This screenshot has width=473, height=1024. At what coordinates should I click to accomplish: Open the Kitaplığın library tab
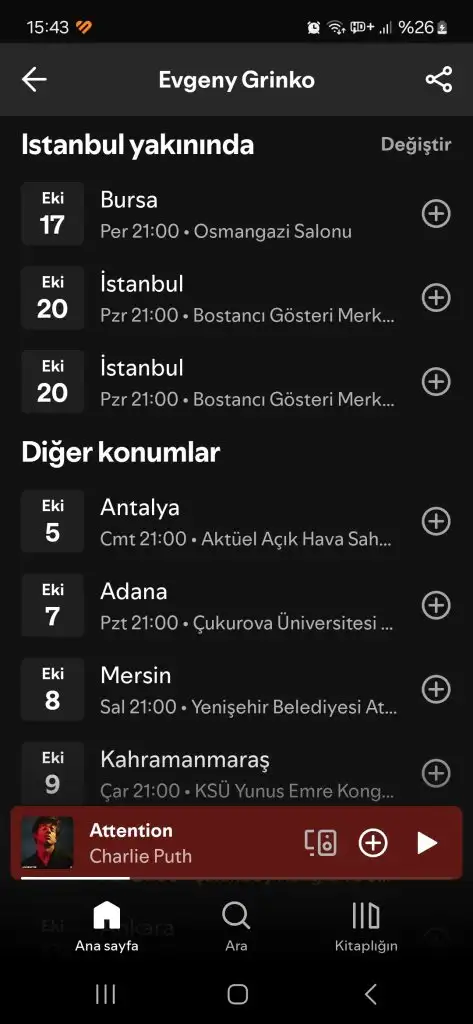pyautogui.click(x=366, y=926)
